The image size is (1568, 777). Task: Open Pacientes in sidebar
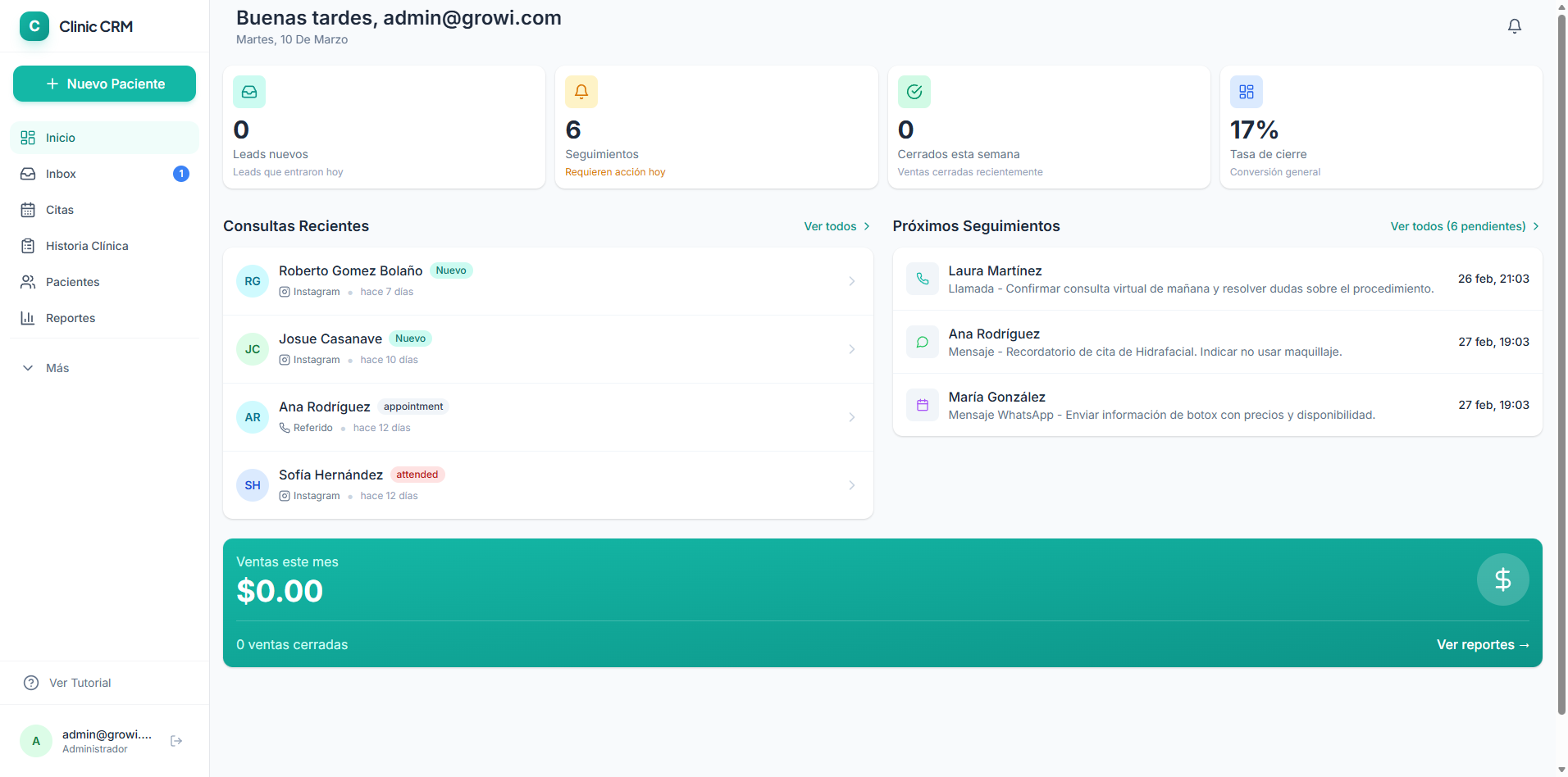[105, 282]
